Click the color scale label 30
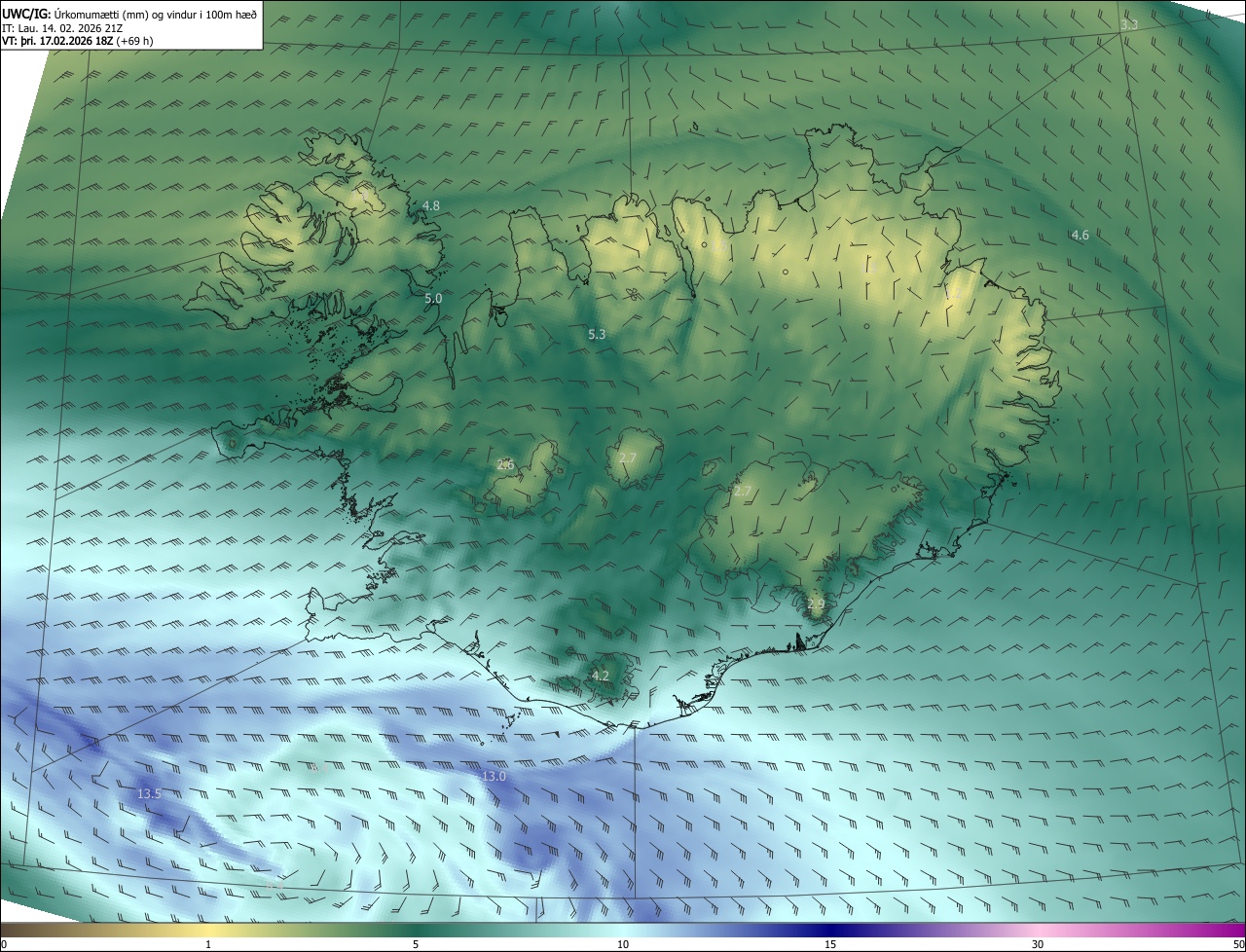 click(1038, 944)
